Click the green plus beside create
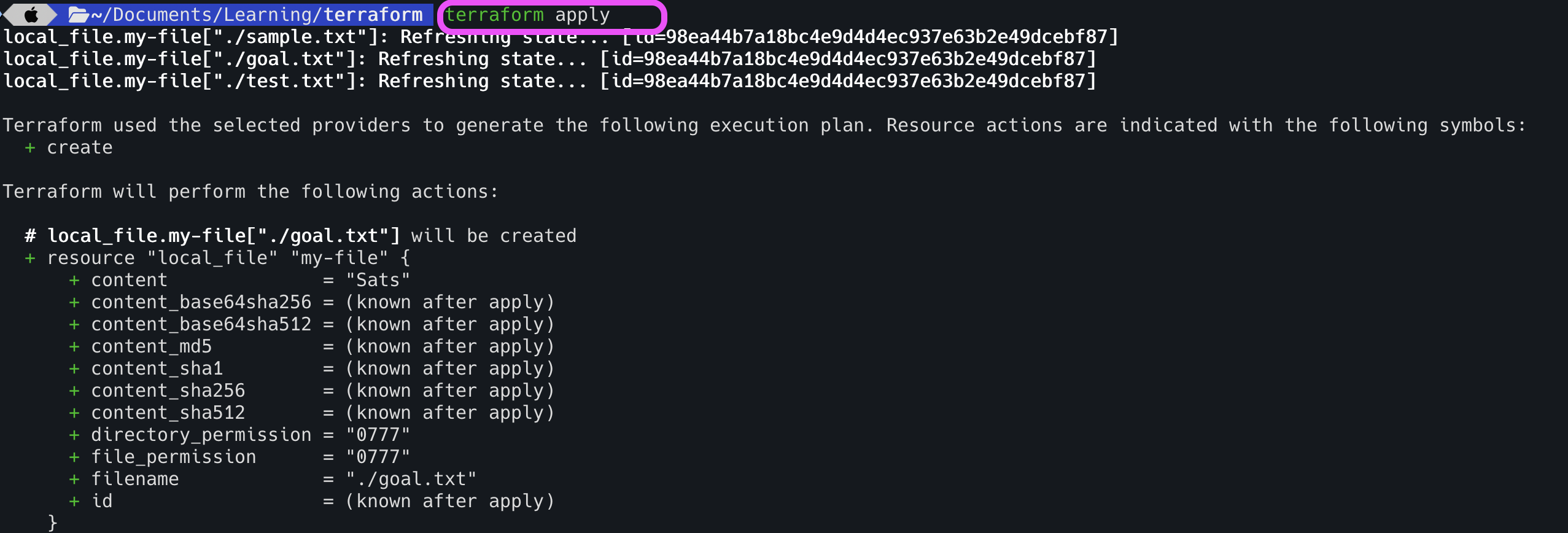Image resolution: width=1568 pixels, height=533 pixels. [x=29, y=147]
